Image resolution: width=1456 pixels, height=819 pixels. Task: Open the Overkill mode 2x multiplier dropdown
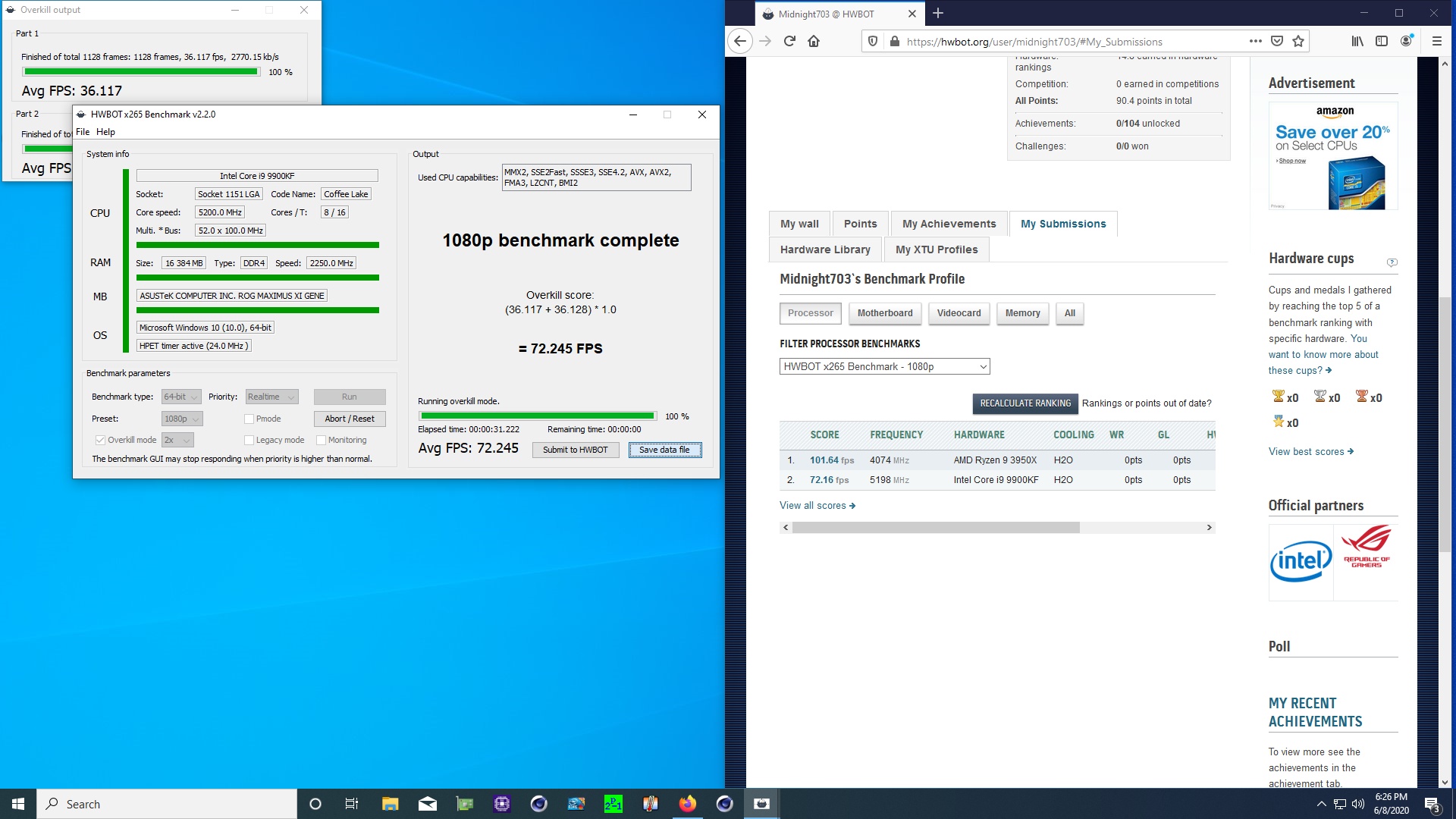click(x=177, y=440)
